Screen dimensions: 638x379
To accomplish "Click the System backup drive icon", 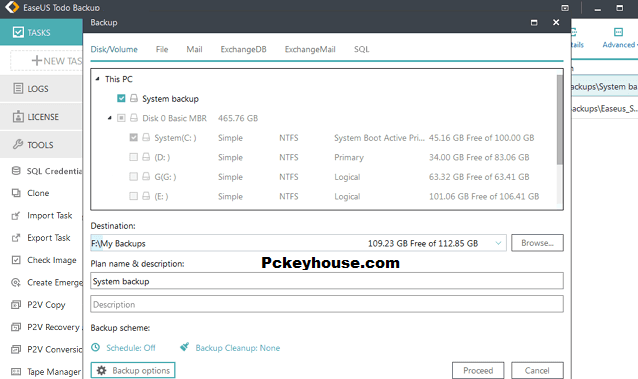I will tap(134, 98).
